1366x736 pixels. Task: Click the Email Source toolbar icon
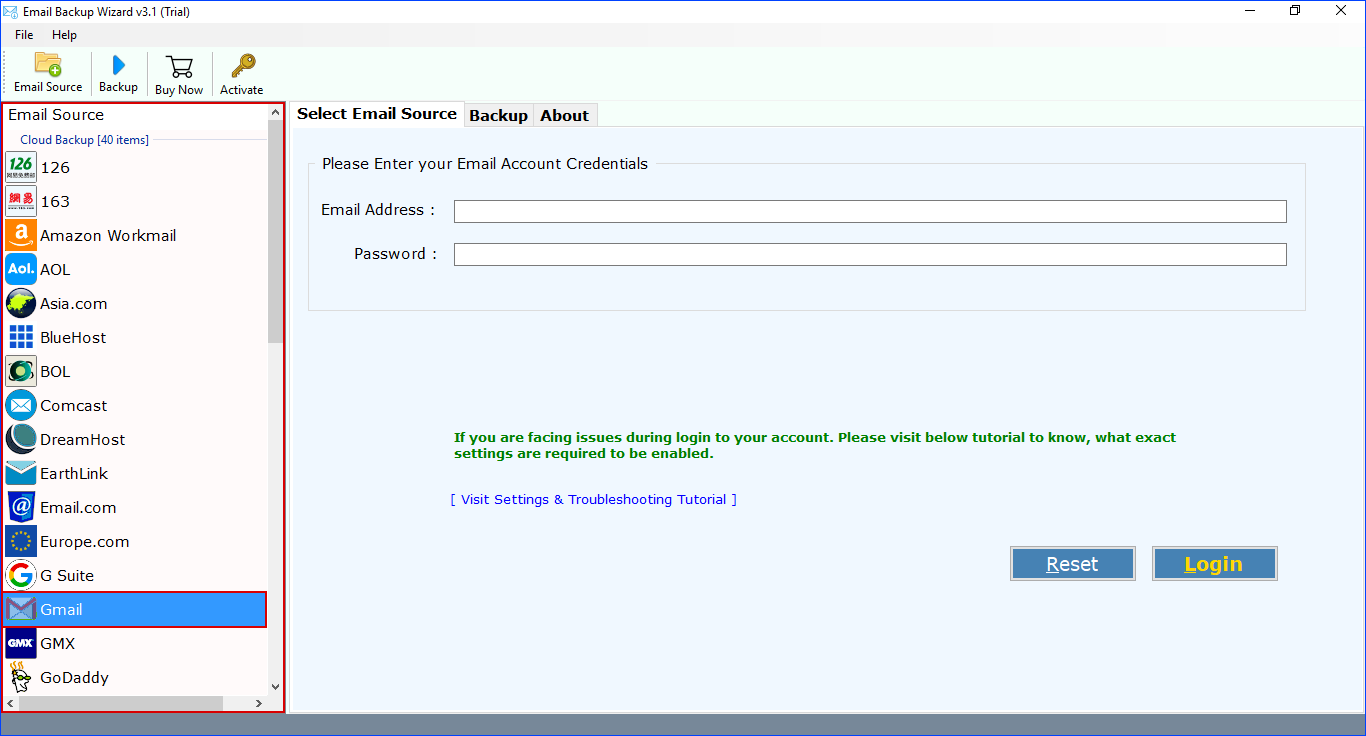coord(48,65)
